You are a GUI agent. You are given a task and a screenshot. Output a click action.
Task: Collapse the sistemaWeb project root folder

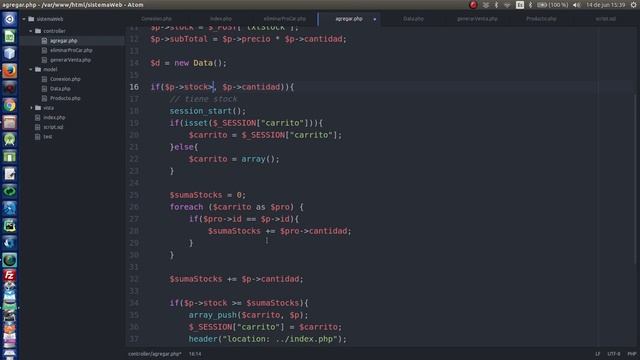pyautogui.click(x=24, y=19)
